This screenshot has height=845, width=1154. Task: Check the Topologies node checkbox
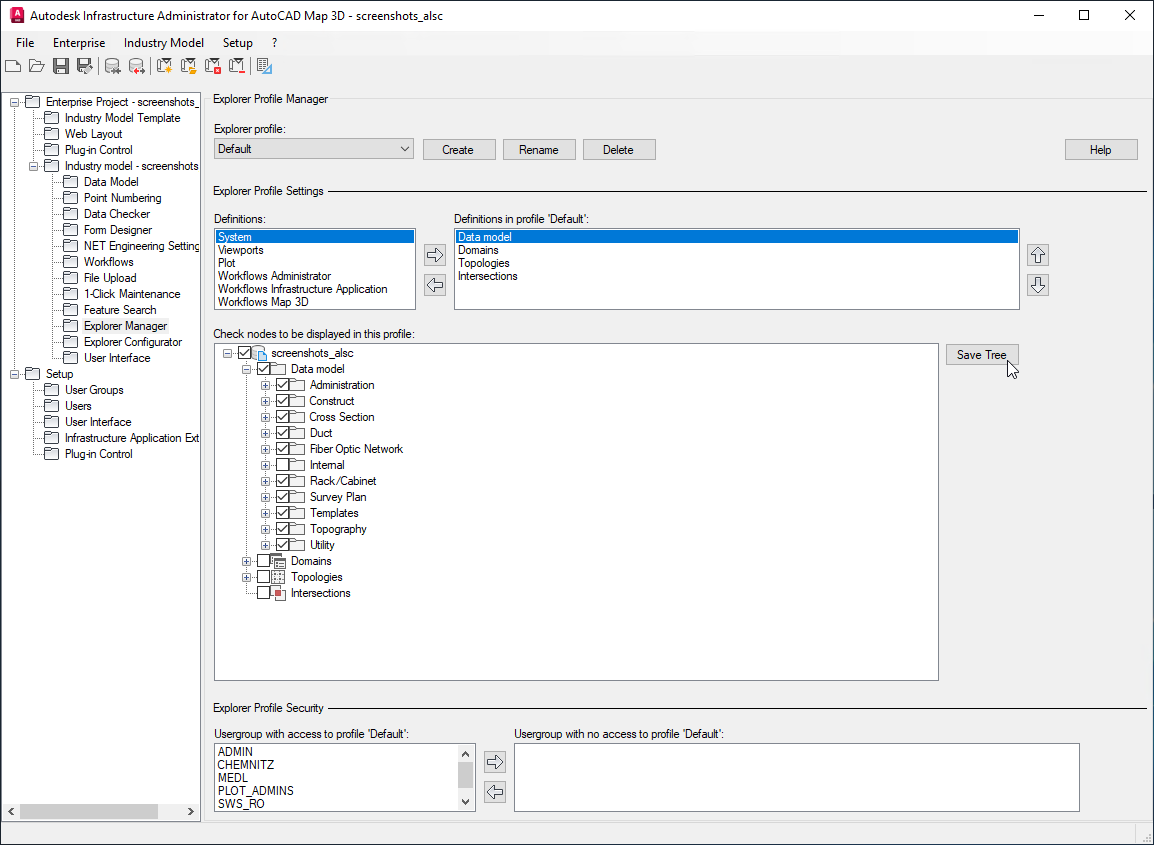[x=263, y=577]
